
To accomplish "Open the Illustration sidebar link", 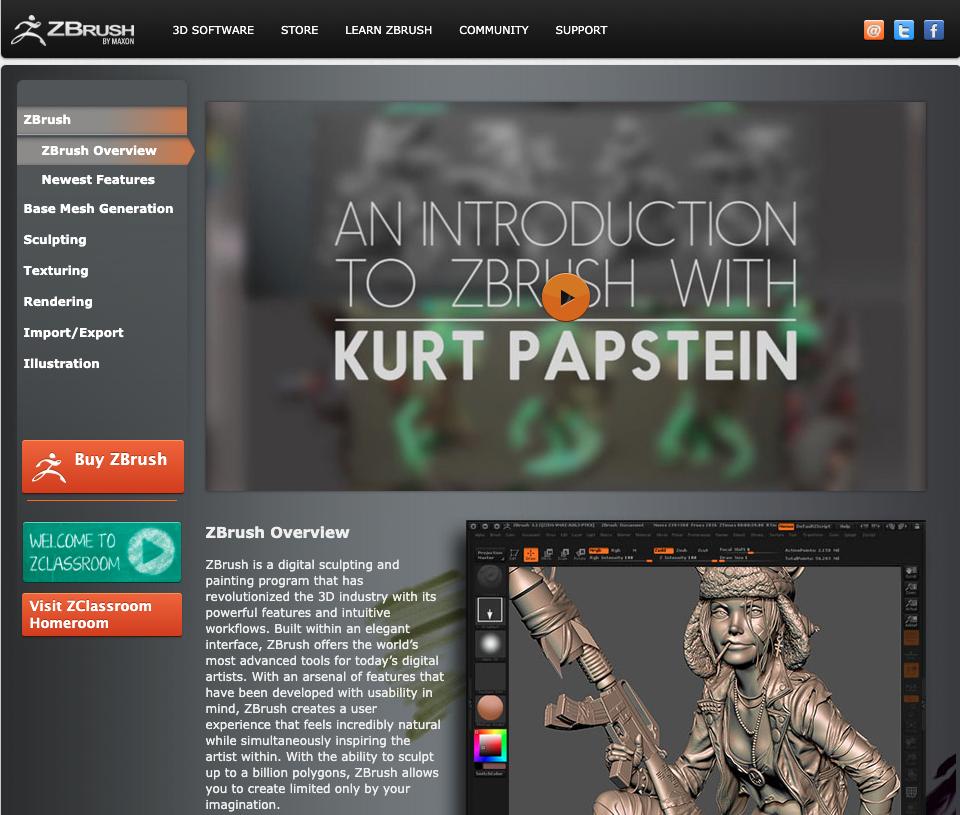I will point(61,364).
